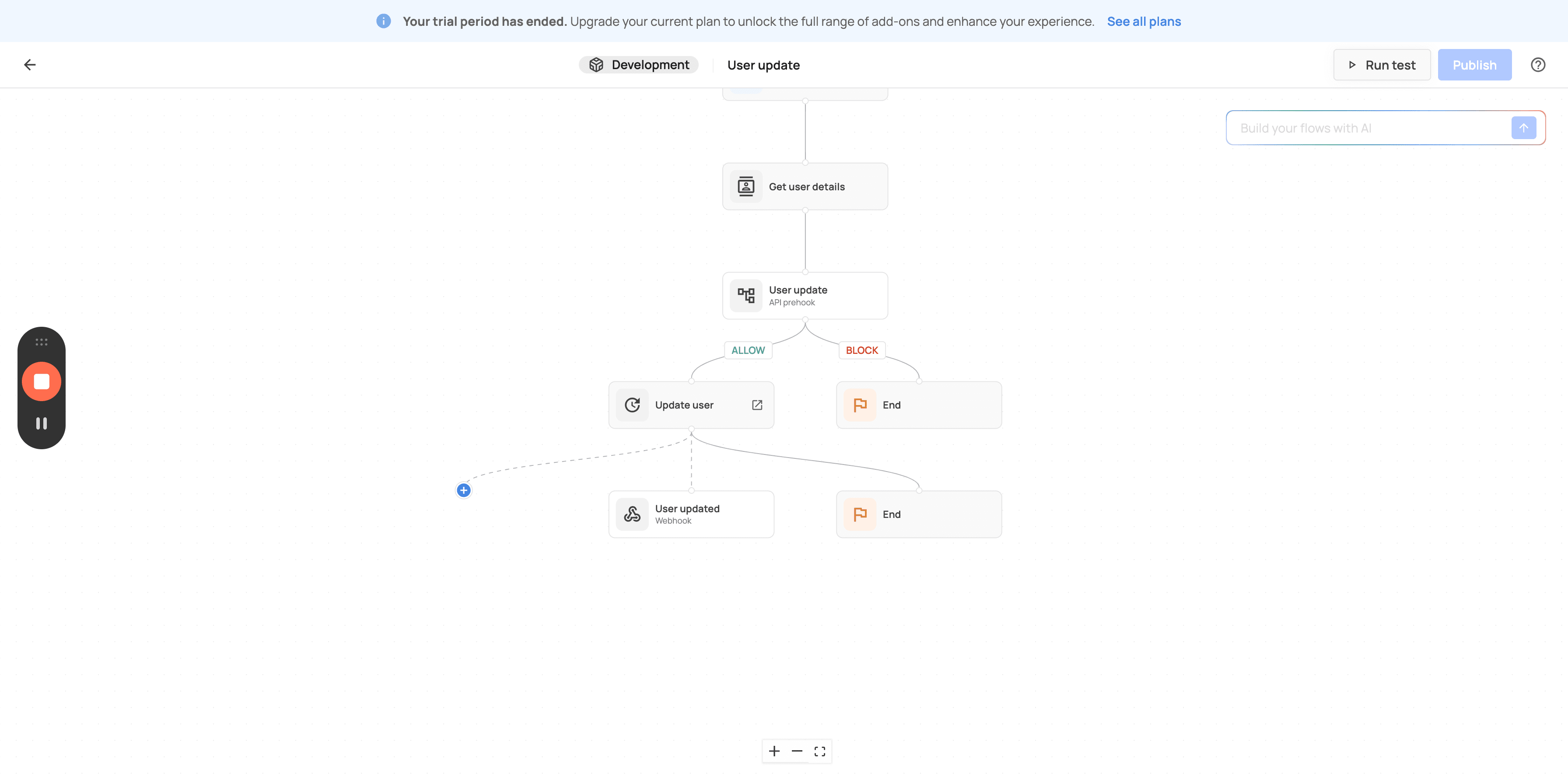The width and height of the screenshot is (1568, 776).
Task: Submit AI prompt with arrow button
Action: click(1523, 128)
